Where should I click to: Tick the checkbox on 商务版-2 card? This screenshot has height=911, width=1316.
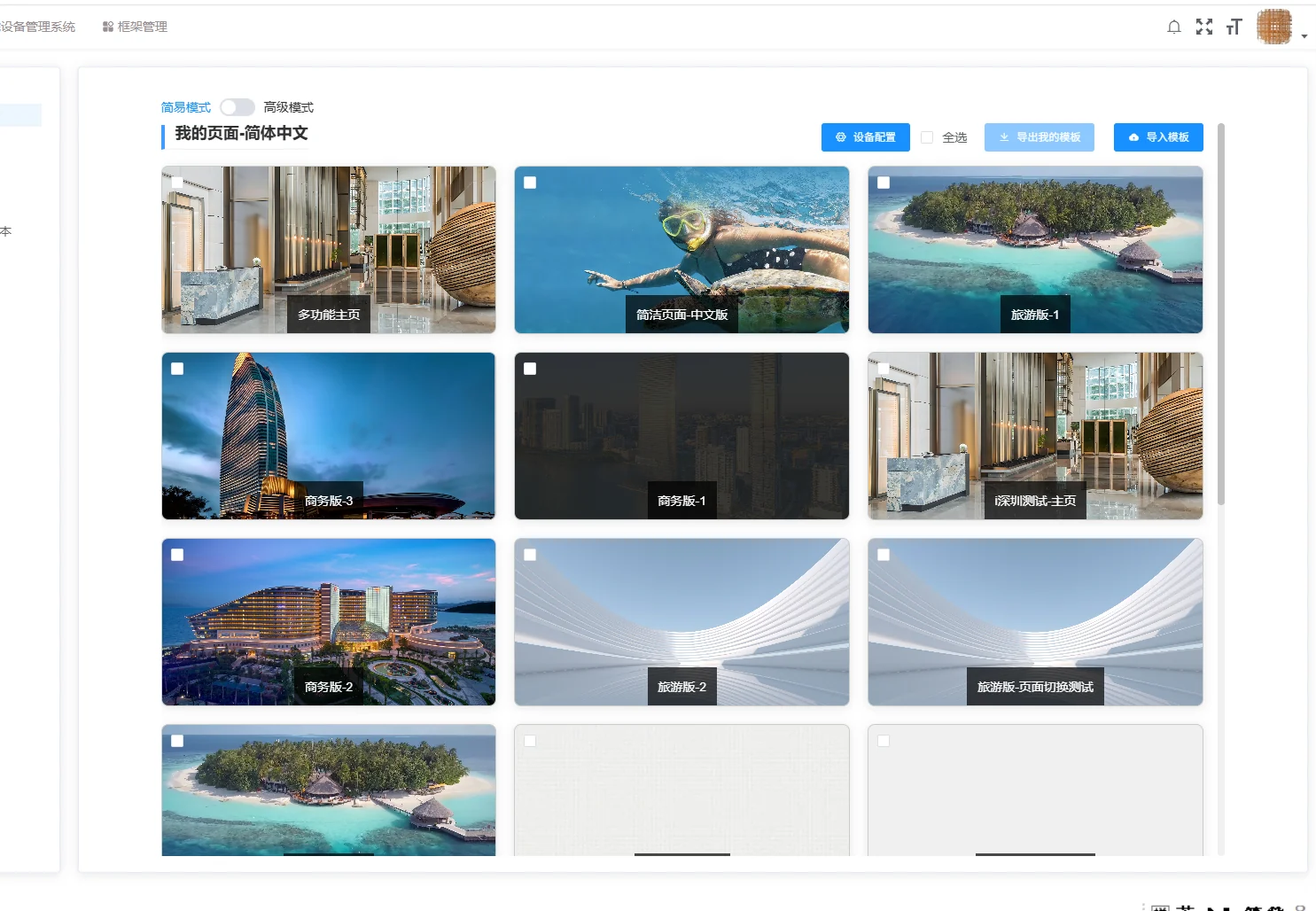(177, 555)
